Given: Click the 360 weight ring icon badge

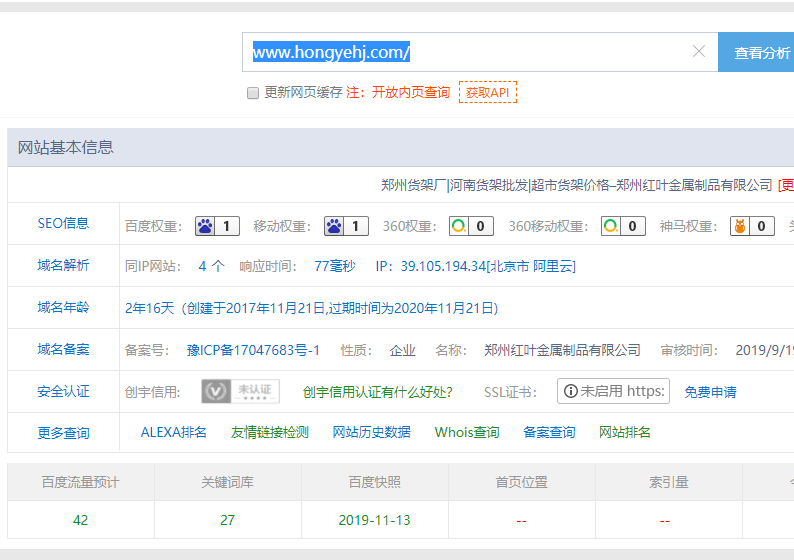Looking at the screenshot, I should [x=471, y=226].
